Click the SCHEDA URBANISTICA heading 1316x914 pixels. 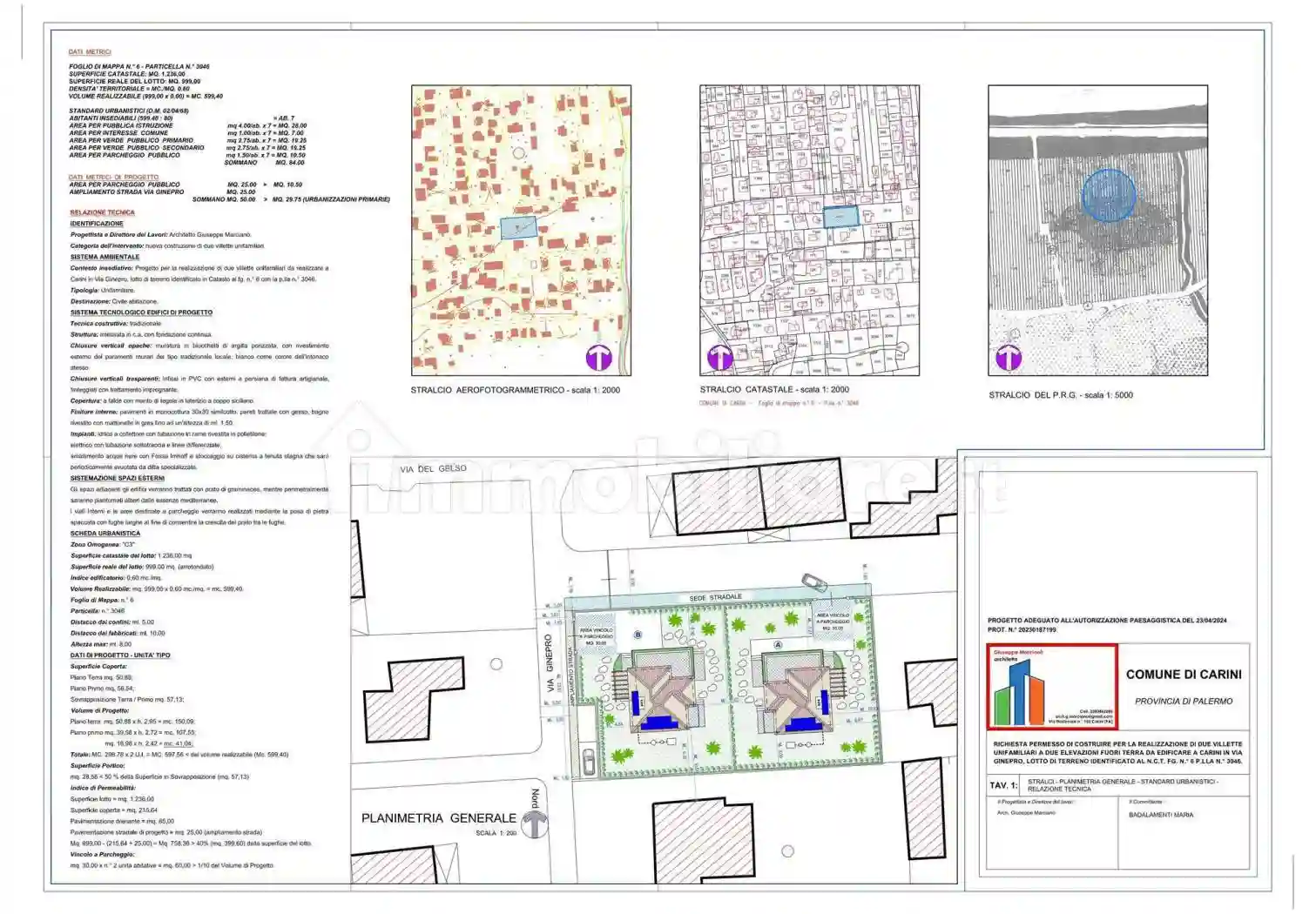coord(105,534)
